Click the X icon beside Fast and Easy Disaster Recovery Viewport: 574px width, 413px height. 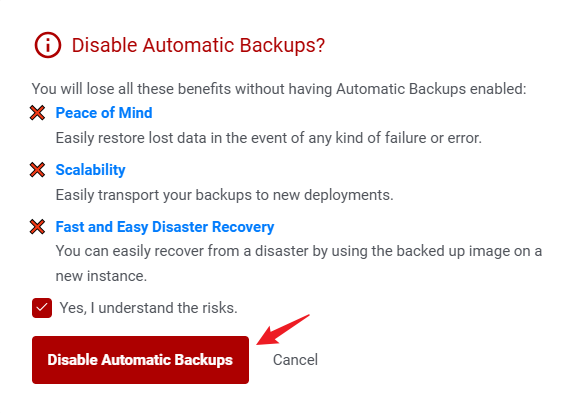click(37, 227)
